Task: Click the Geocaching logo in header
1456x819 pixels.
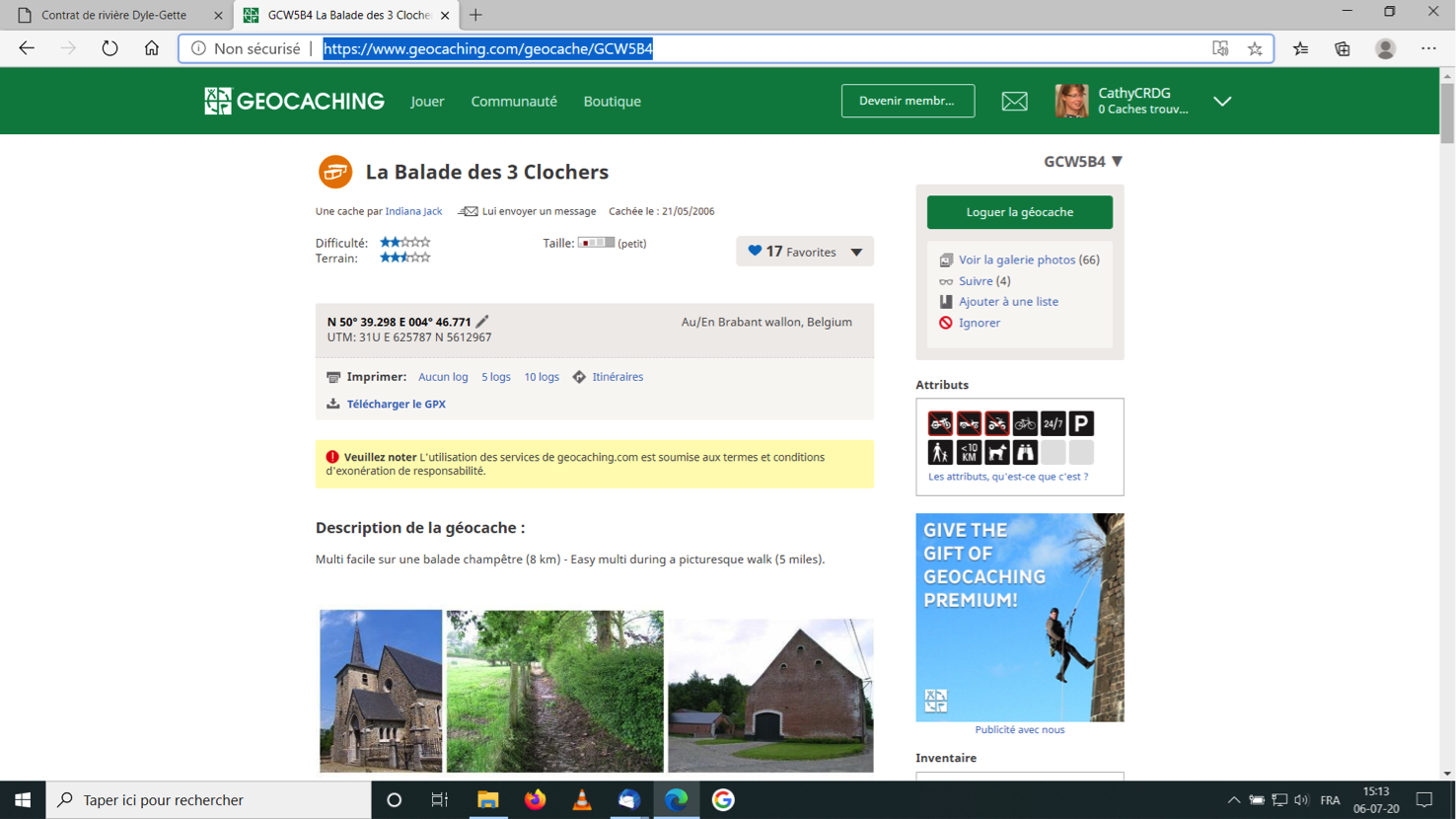Action: [294, 102]
